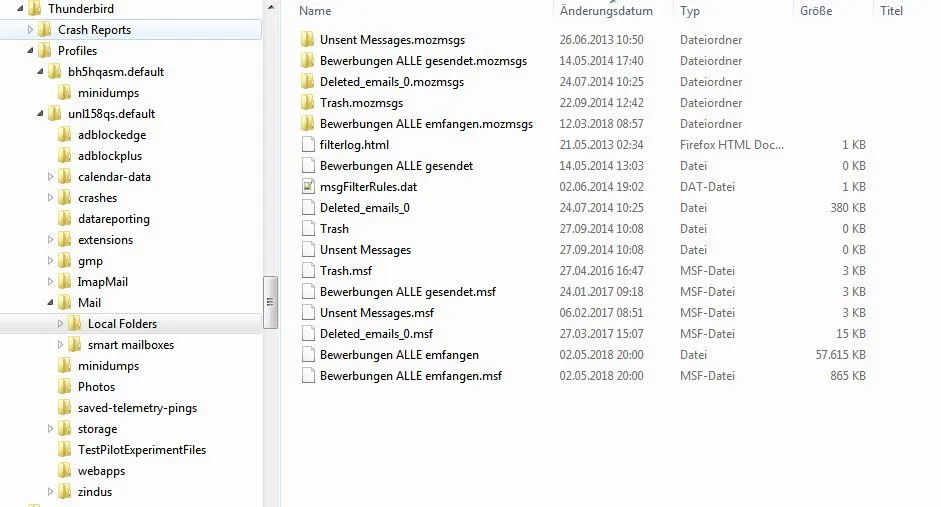Select the Trash.mozmsgs folder icon
Image resolution: width=941 pixels, height=507 pixels.
tap(307, 103)
